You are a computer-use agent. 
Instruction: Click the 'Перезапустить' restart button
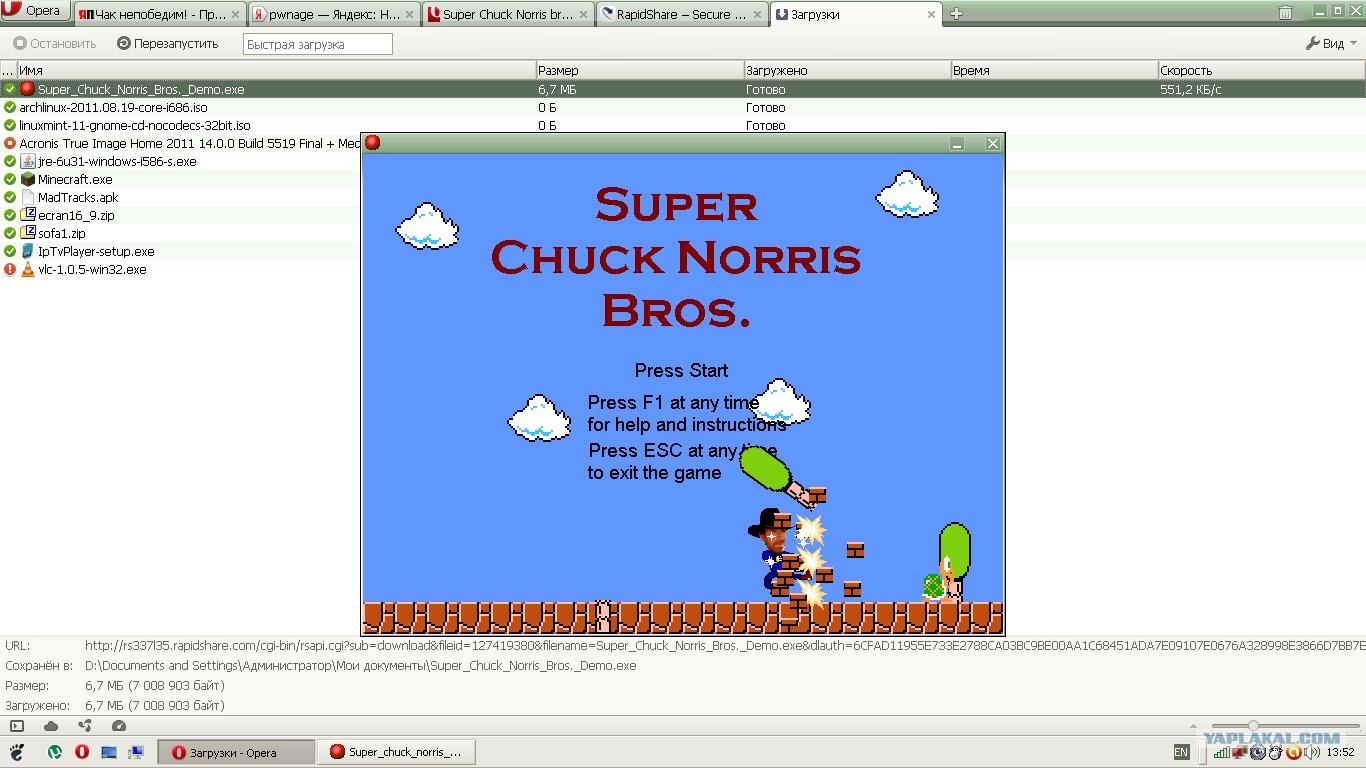[x=168, y=44]
